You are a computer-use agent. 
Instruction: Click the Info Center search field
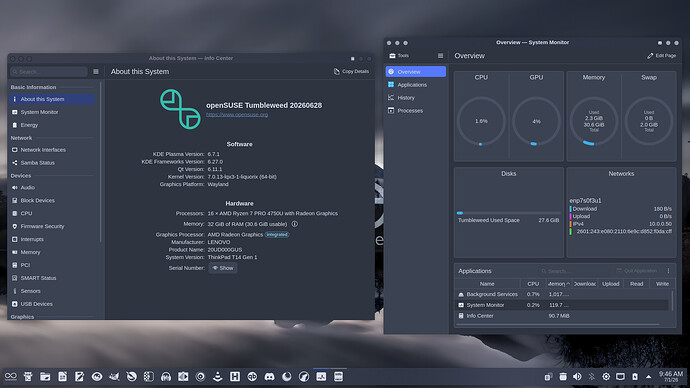click(x=49, y=72)
